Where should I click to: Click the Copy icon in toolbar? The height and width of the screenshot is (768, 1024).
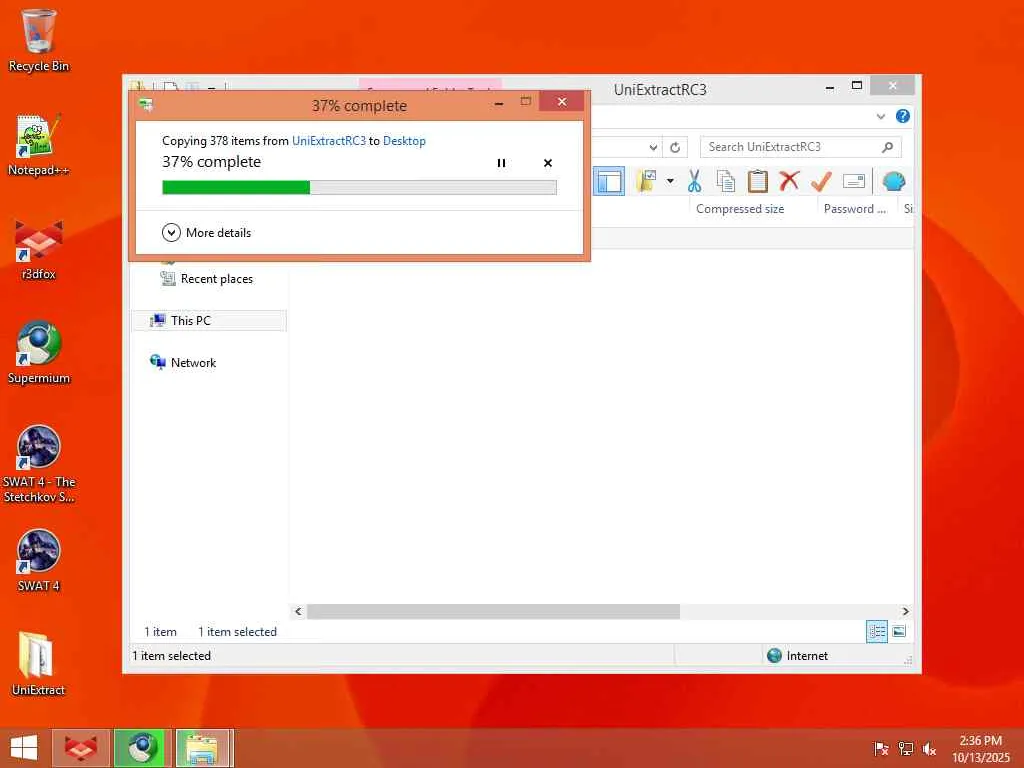(x=726, y=181)
